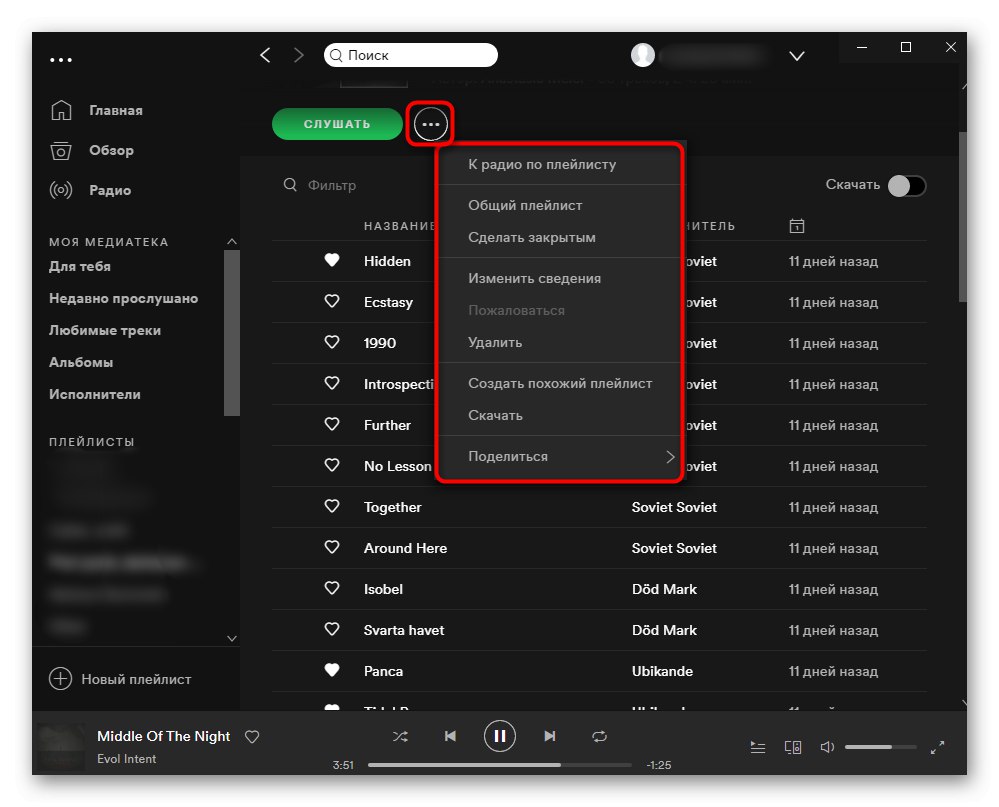Open Evol Intent artist link
999x807 pixels.
pyautogui.click(x=126, y=759)
